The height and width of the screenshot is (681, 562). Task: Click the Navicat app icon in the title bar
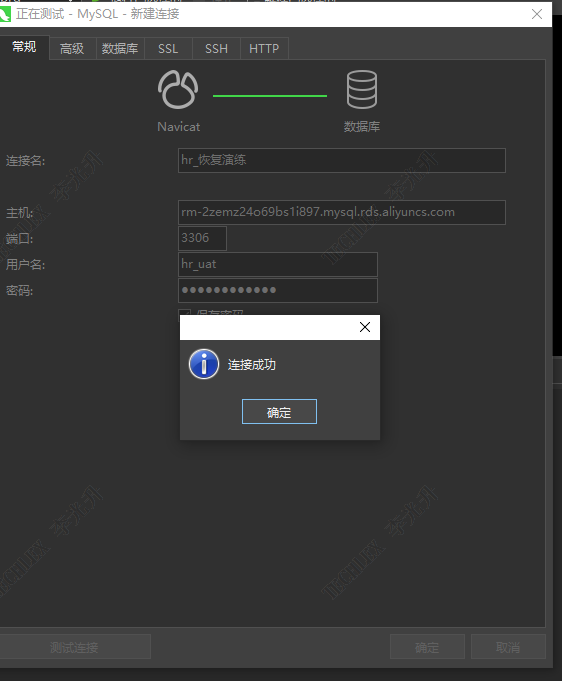pyautogui.click(x=5, y=14)
